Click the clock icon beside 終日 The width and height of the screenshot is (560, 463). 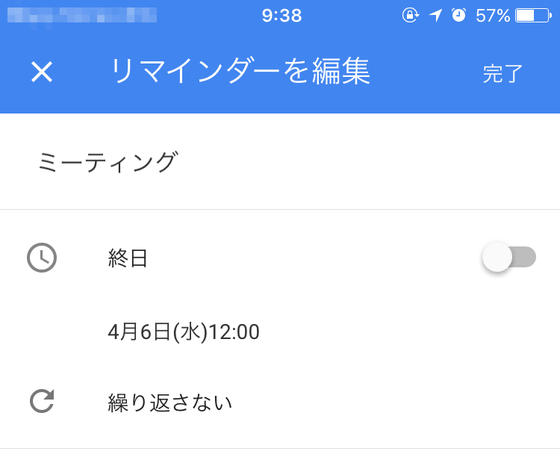click(42, 258)
